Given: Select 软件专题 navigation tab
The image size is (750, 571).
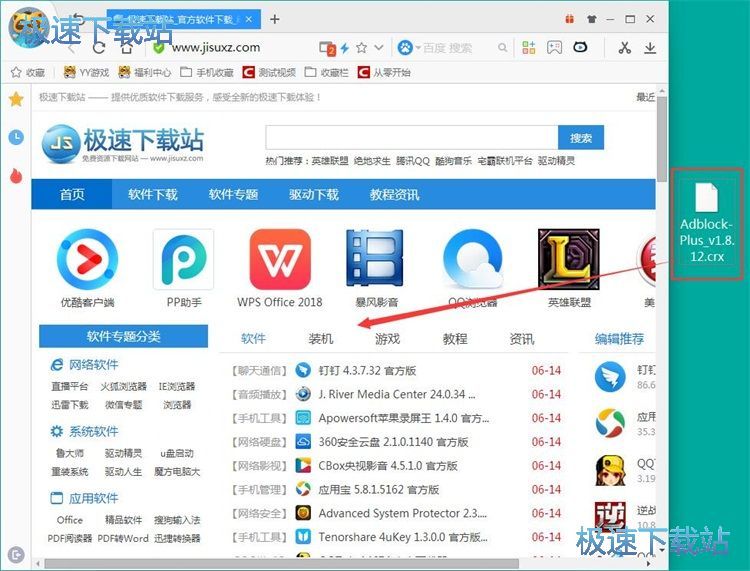Looking at the screenshot, I should pyautogui.click(x=233, y=195).
